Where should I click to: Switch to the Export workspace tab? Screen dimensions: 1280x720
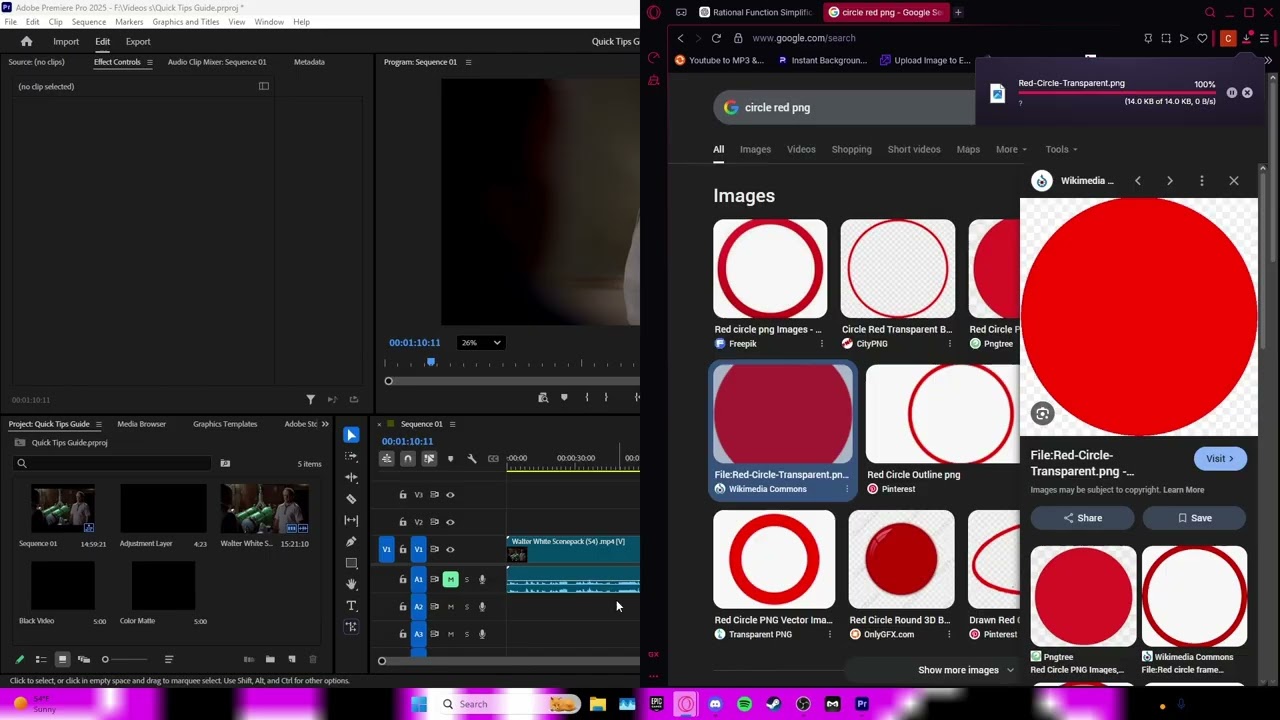[138, 42]
